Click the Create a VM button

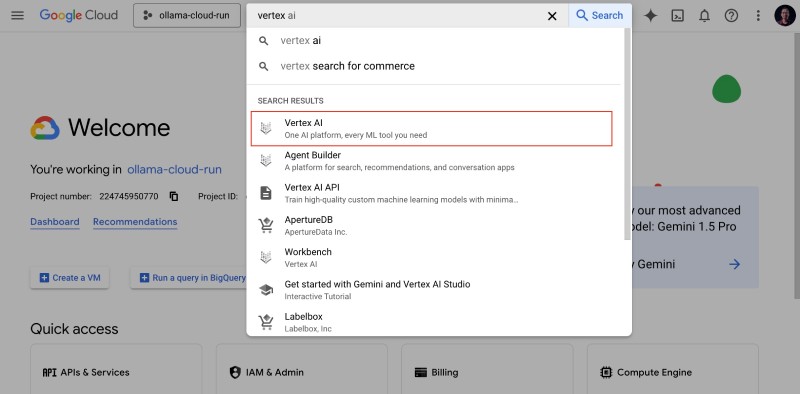tap(69, 278)
